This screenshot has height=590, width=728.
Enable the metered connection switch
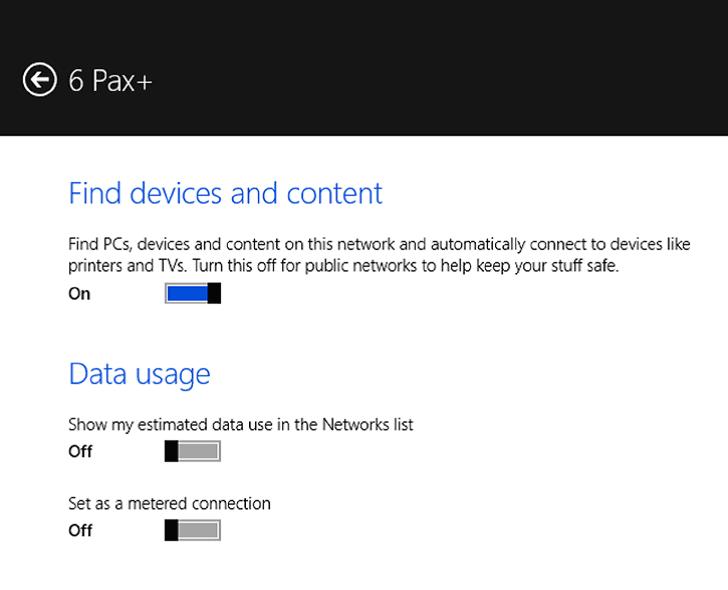click(192, 530)
